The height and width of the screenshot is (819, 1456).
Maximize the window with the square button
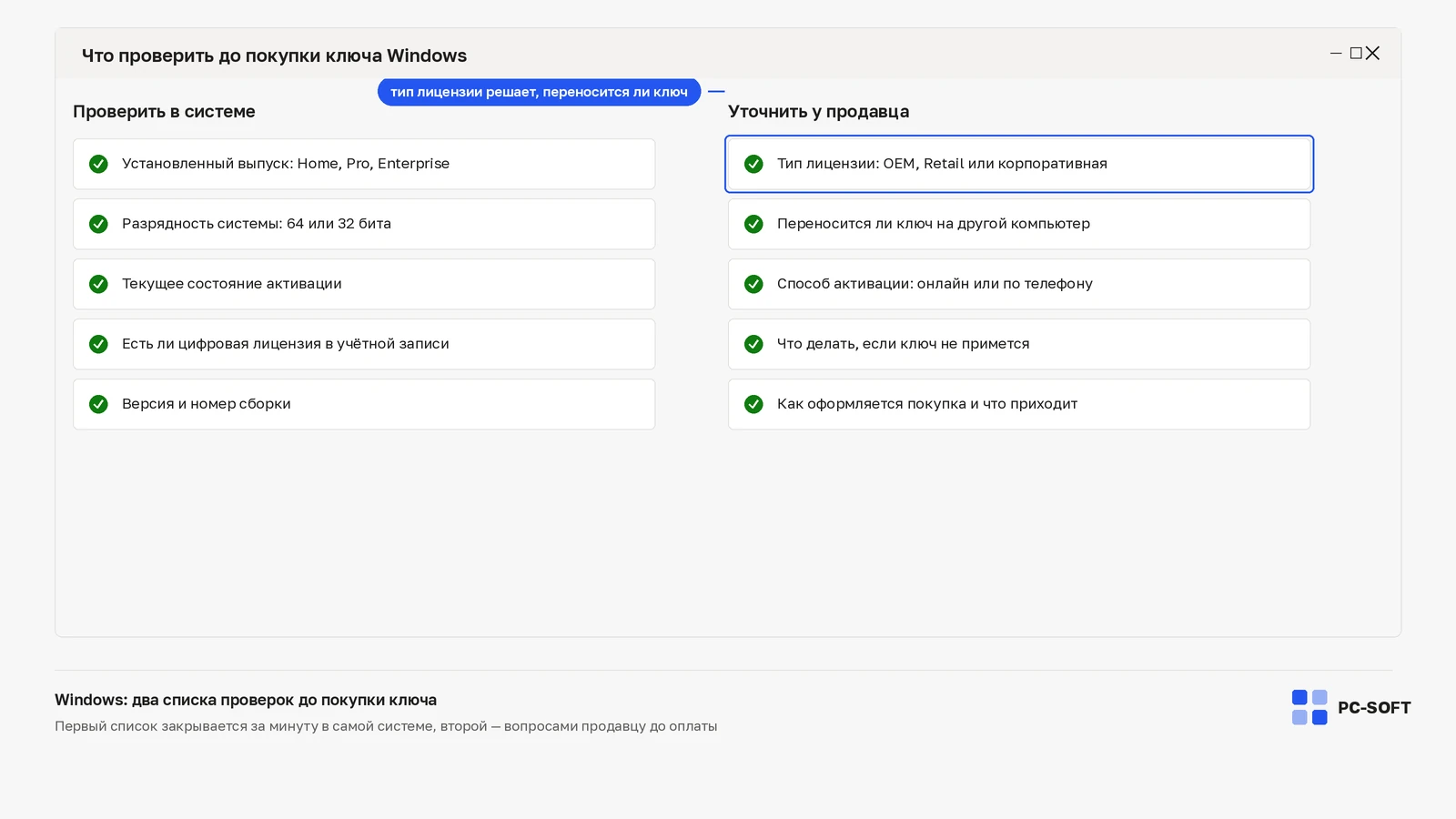tap(1356, 54)
